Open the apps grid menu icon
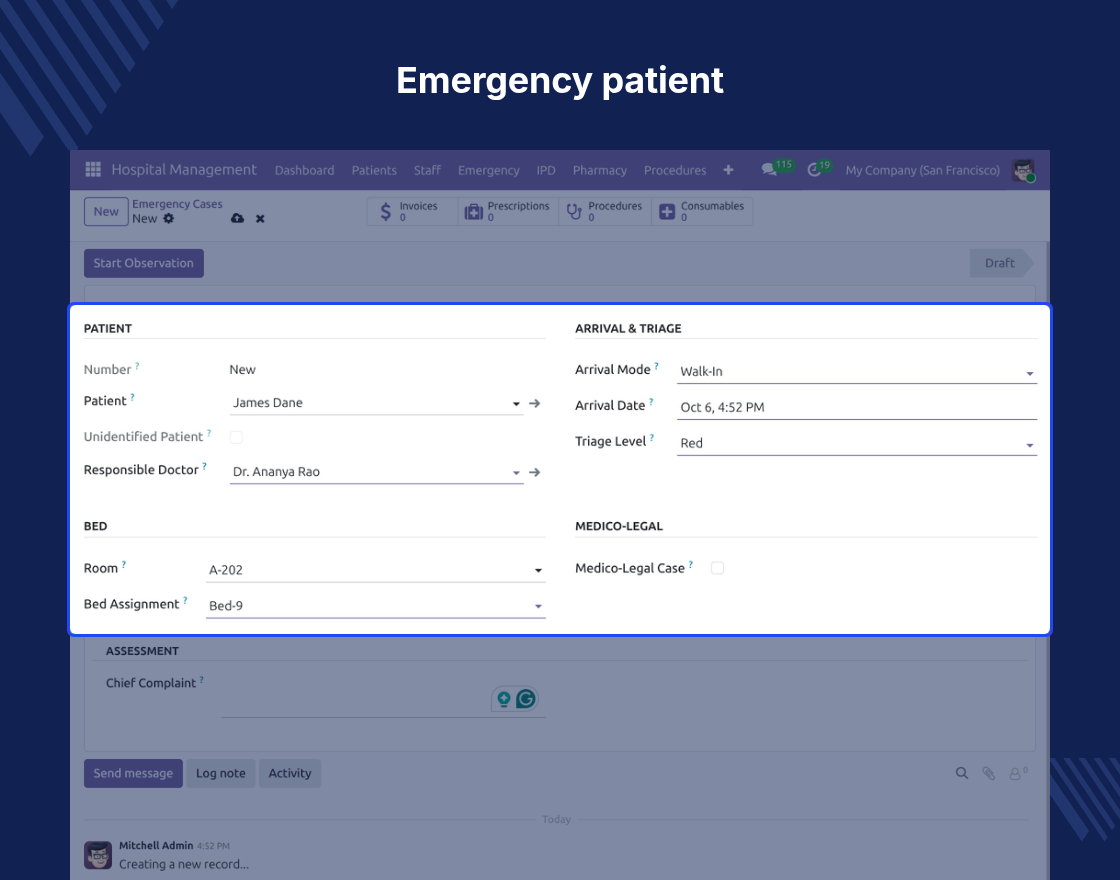This screenshot has width=1120, height=880. point(93,169)
